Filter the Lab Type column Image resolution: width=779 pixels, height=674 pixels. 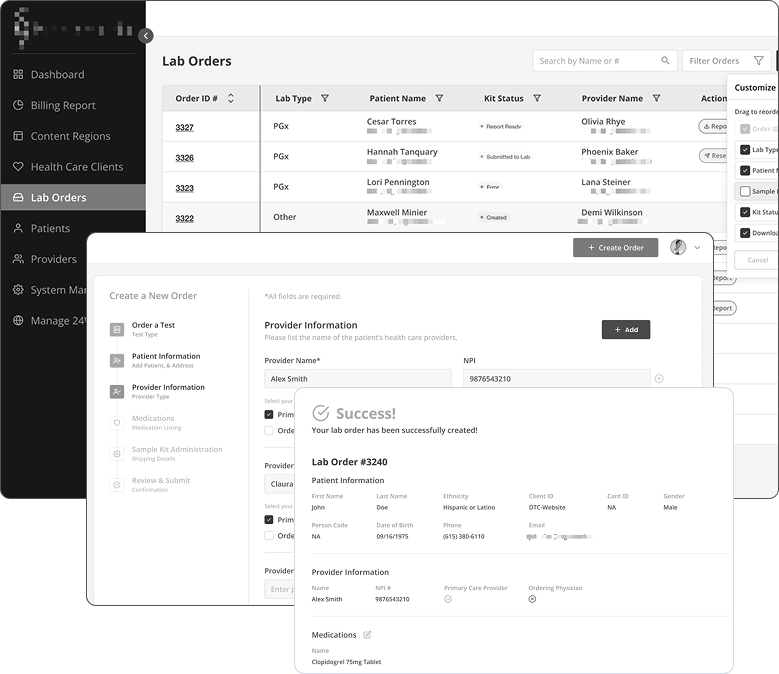click(324, 99)
